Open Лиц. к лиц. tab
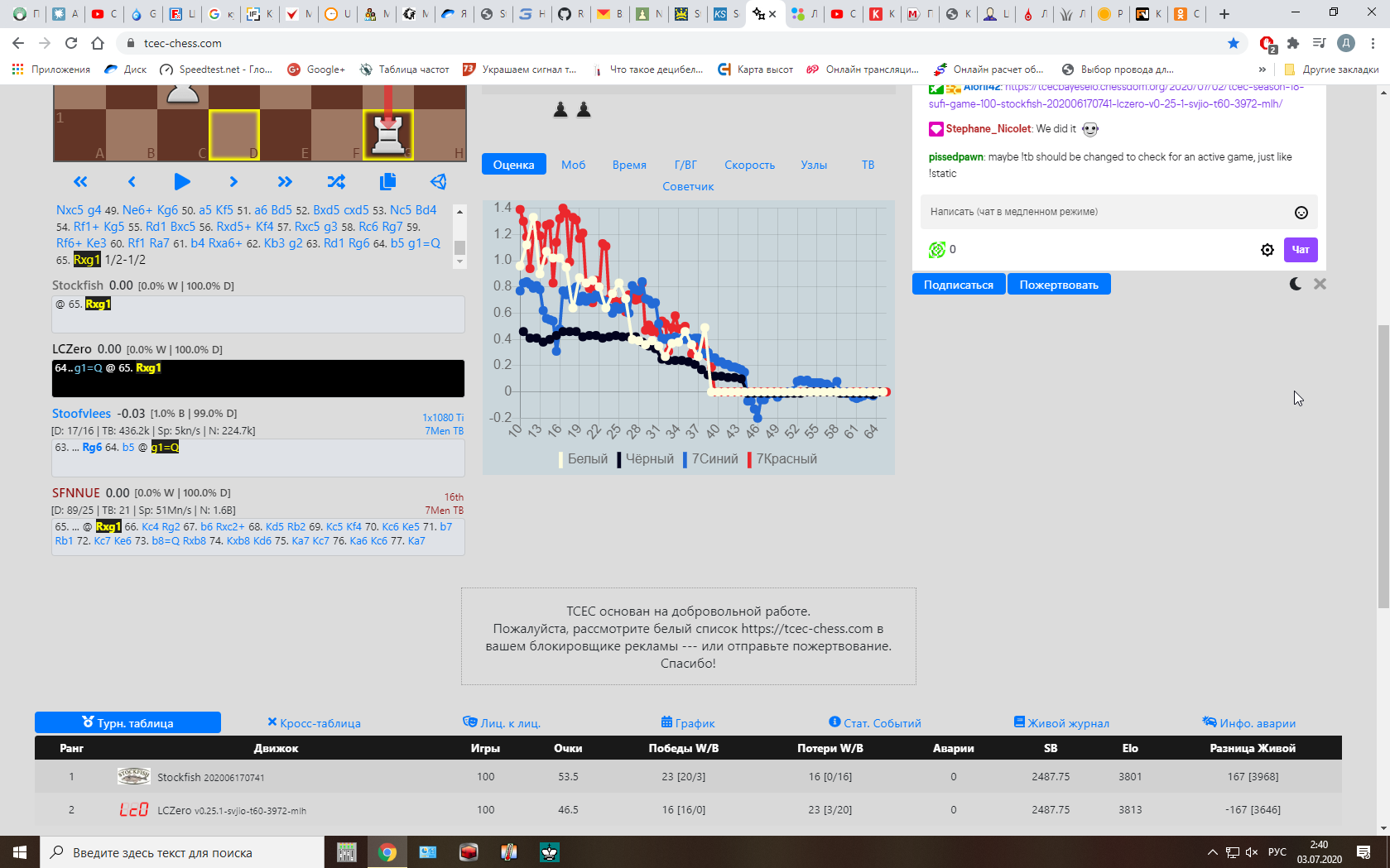Image resolution: width=1390 pixels, height=868 pixels. [x=502, y=723]
